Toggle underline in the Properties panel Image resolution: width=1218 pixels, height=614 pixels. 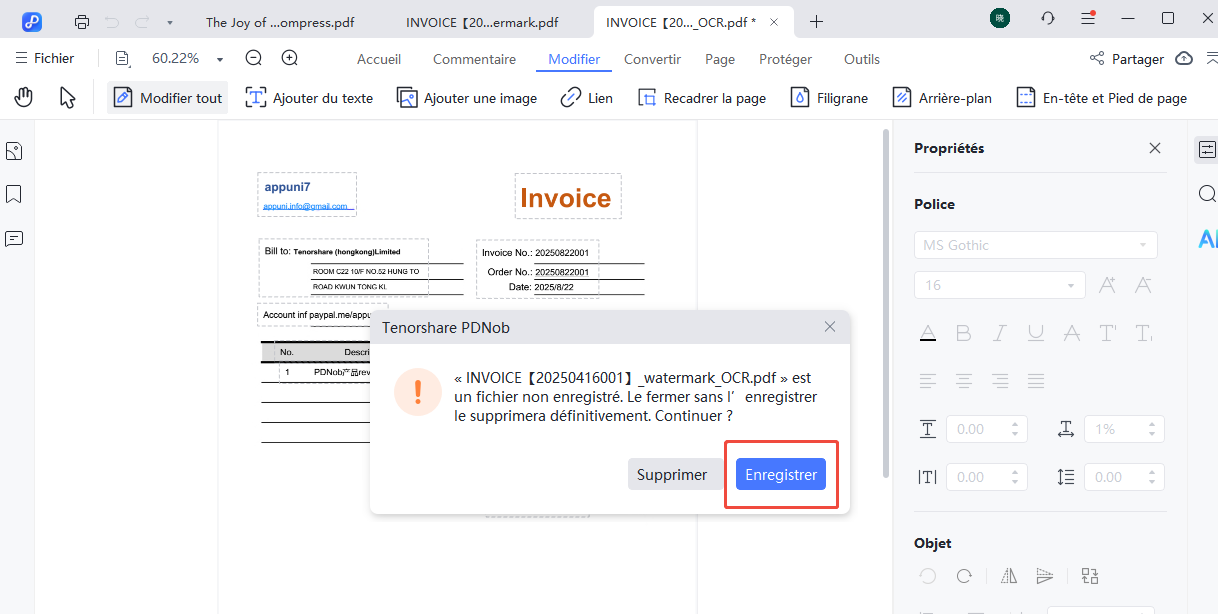[1035, 332]
